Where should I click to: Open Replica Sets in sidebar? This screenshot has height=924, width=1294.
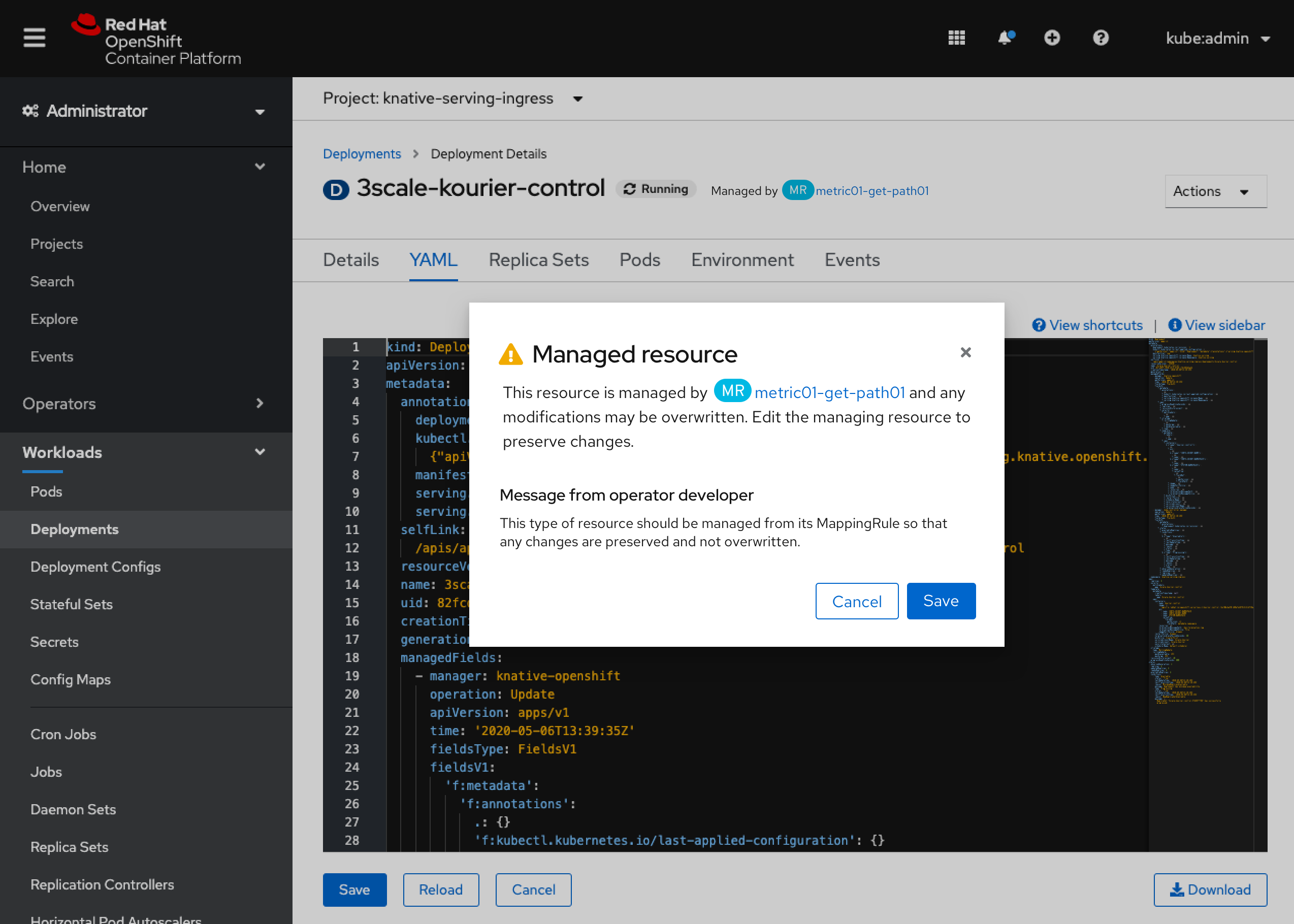pos(69,847)
